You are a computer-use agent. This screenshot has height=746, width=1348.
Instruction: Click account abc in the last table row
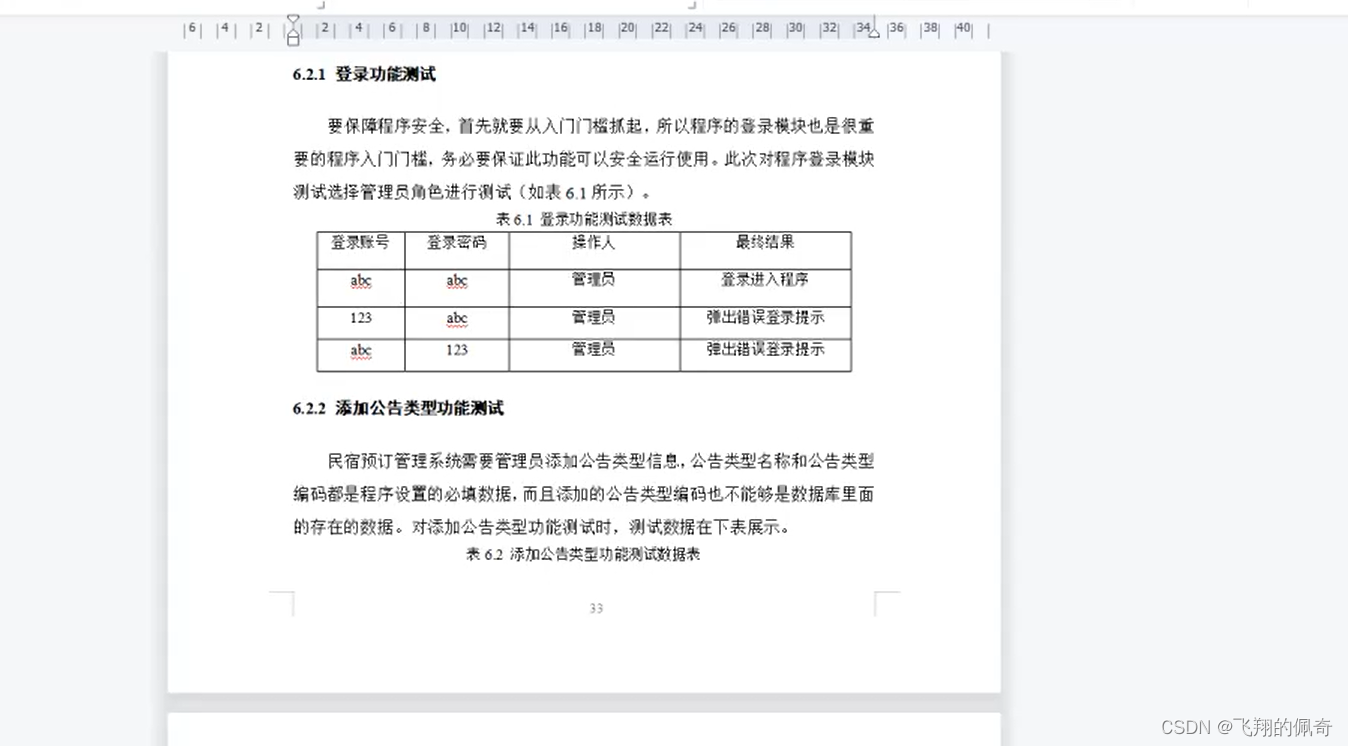[x=360, y=351]
